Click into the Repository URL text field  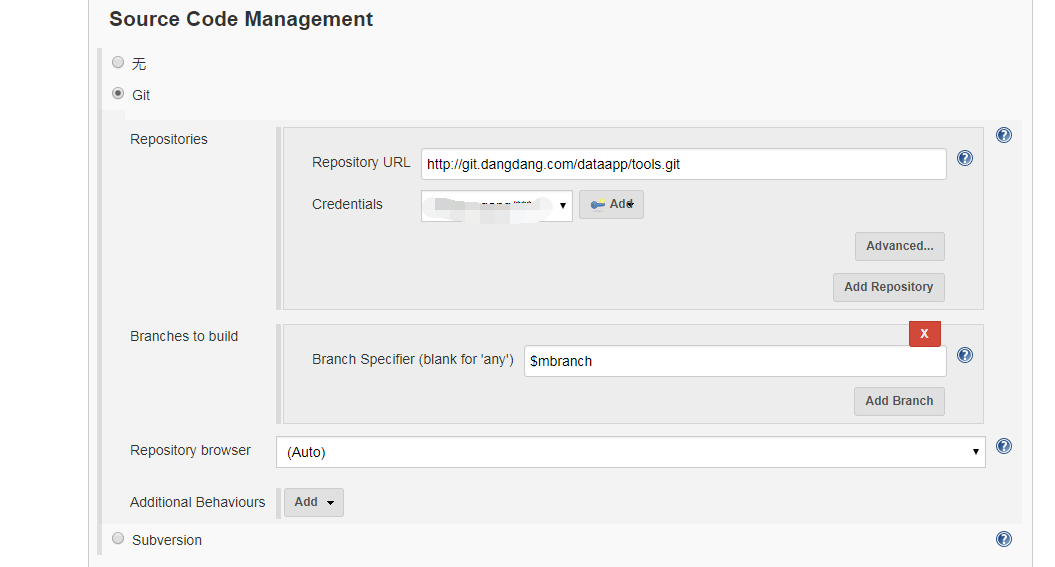coord(683,164)
